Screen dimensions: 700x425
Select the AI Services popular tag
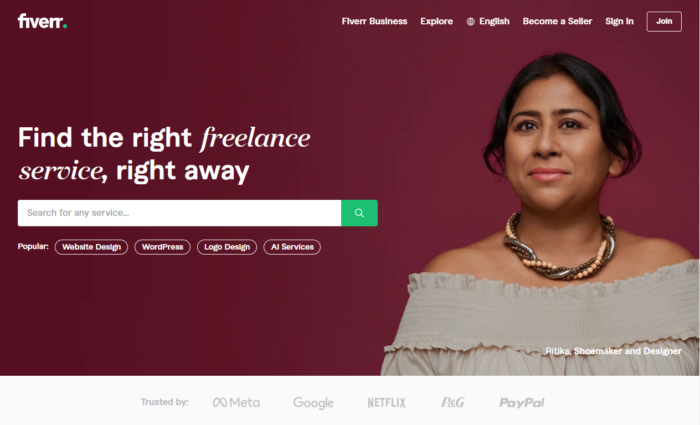(292, 247)
